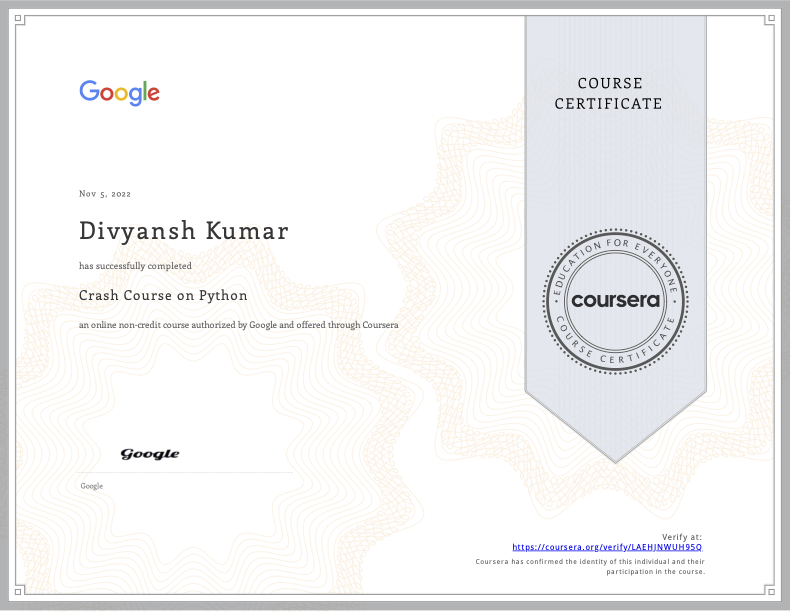Click the top-right corner ornament

click(770, 19)
